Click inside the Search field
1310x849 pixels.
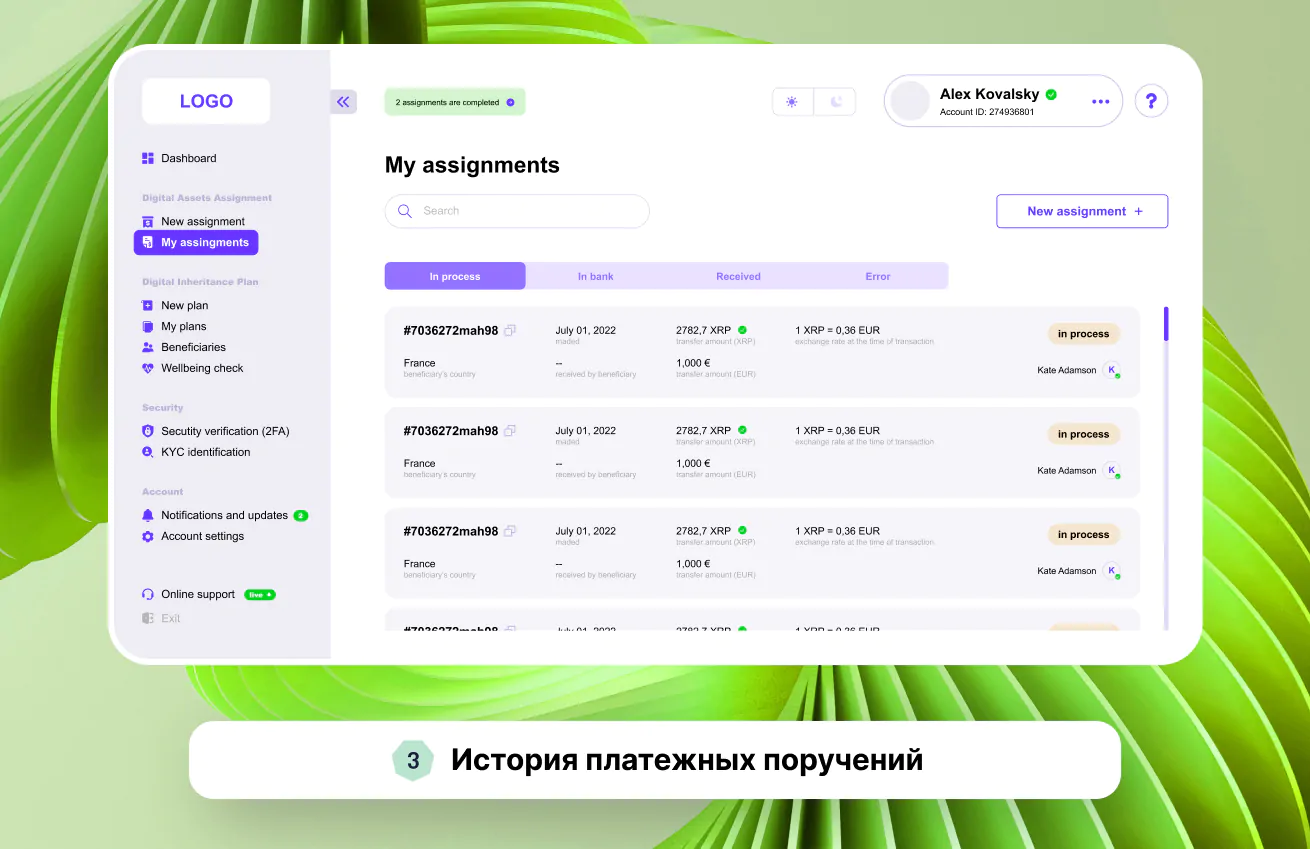pos(517,211)
